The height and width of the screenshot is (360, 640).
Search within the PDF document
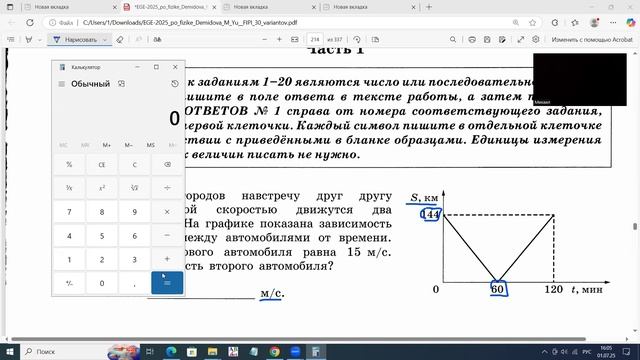(x=453, y=40)
